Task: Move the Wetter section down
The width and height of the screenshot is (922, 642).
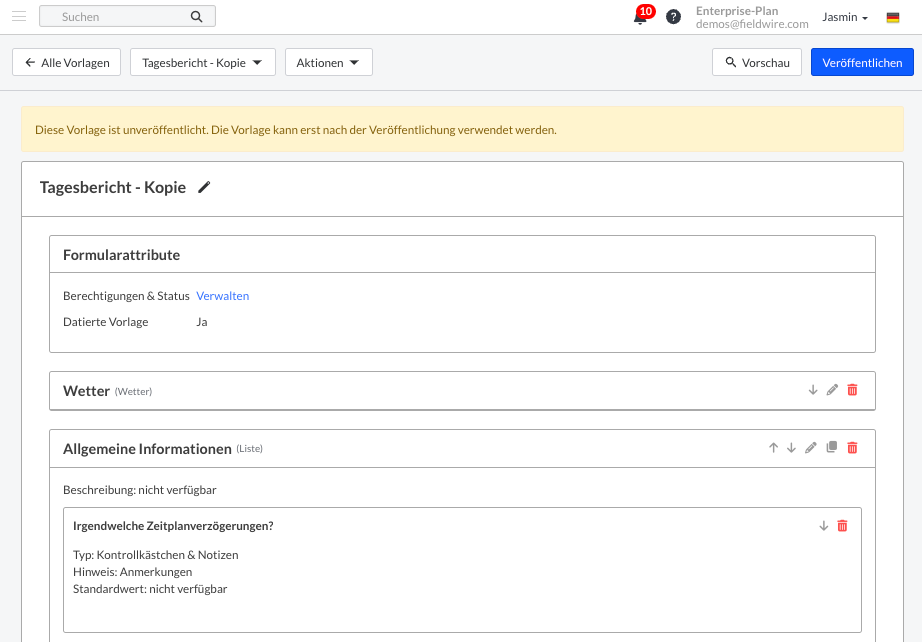Action: tap(813, 390)
